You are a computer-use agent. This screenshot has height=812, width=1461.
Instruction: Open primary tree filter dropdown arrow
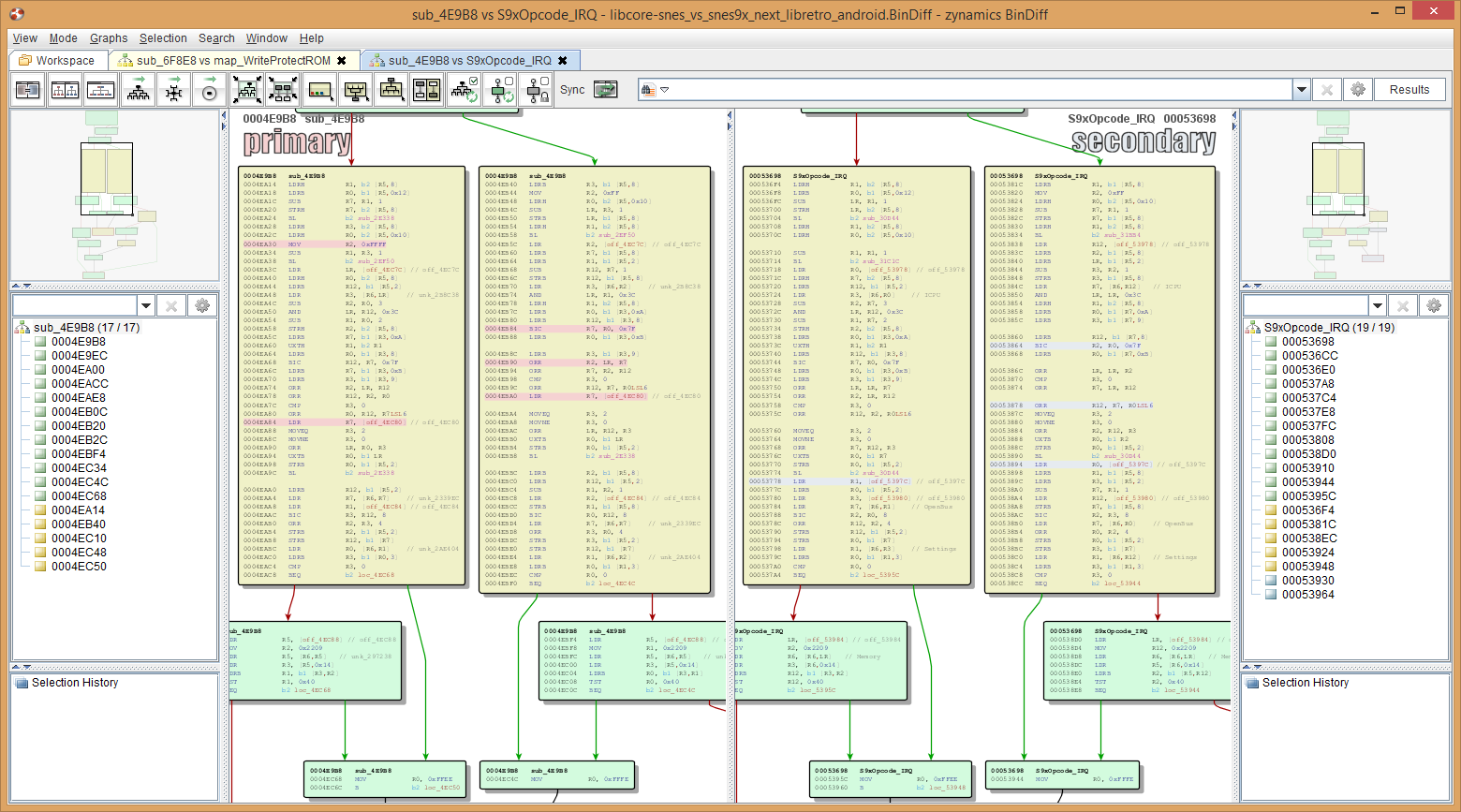click(146, 305)
